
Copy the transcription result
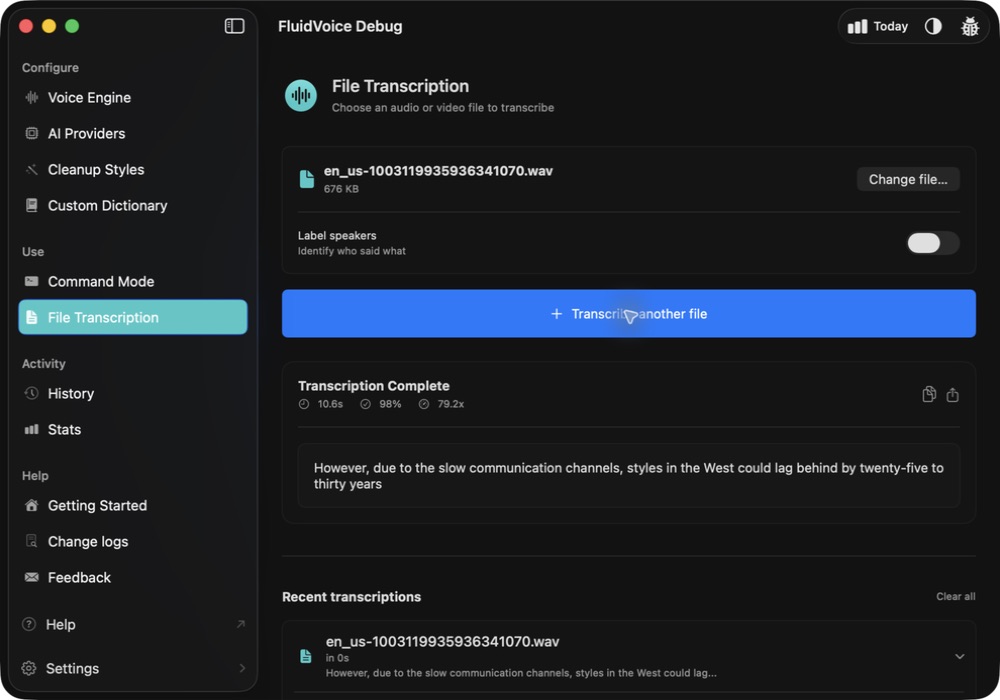coord(929,395)
